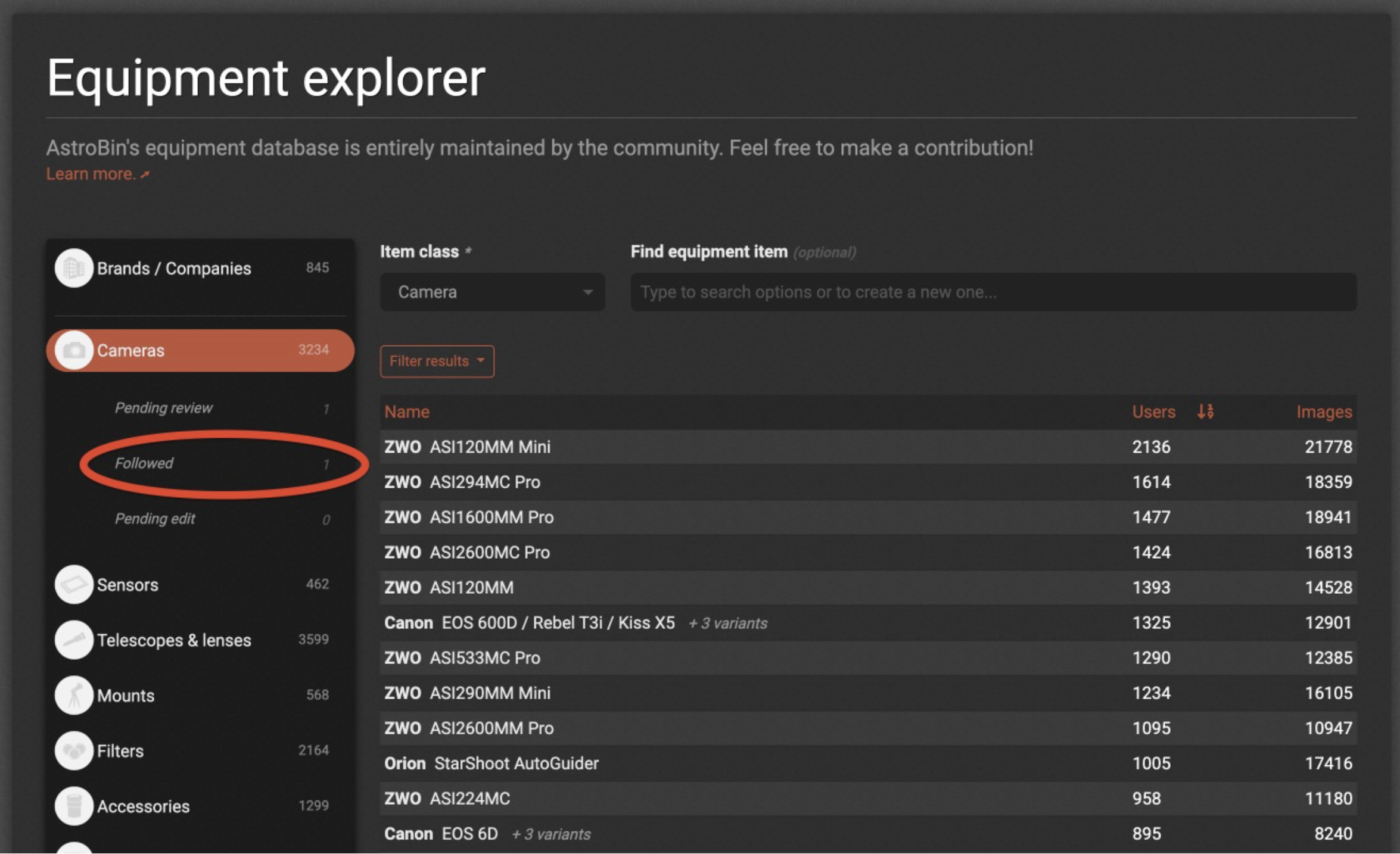The width and height of the screenshot is (1400, 854).
Task: Click the Sensors category icon
Action: (x=74, y=584)
